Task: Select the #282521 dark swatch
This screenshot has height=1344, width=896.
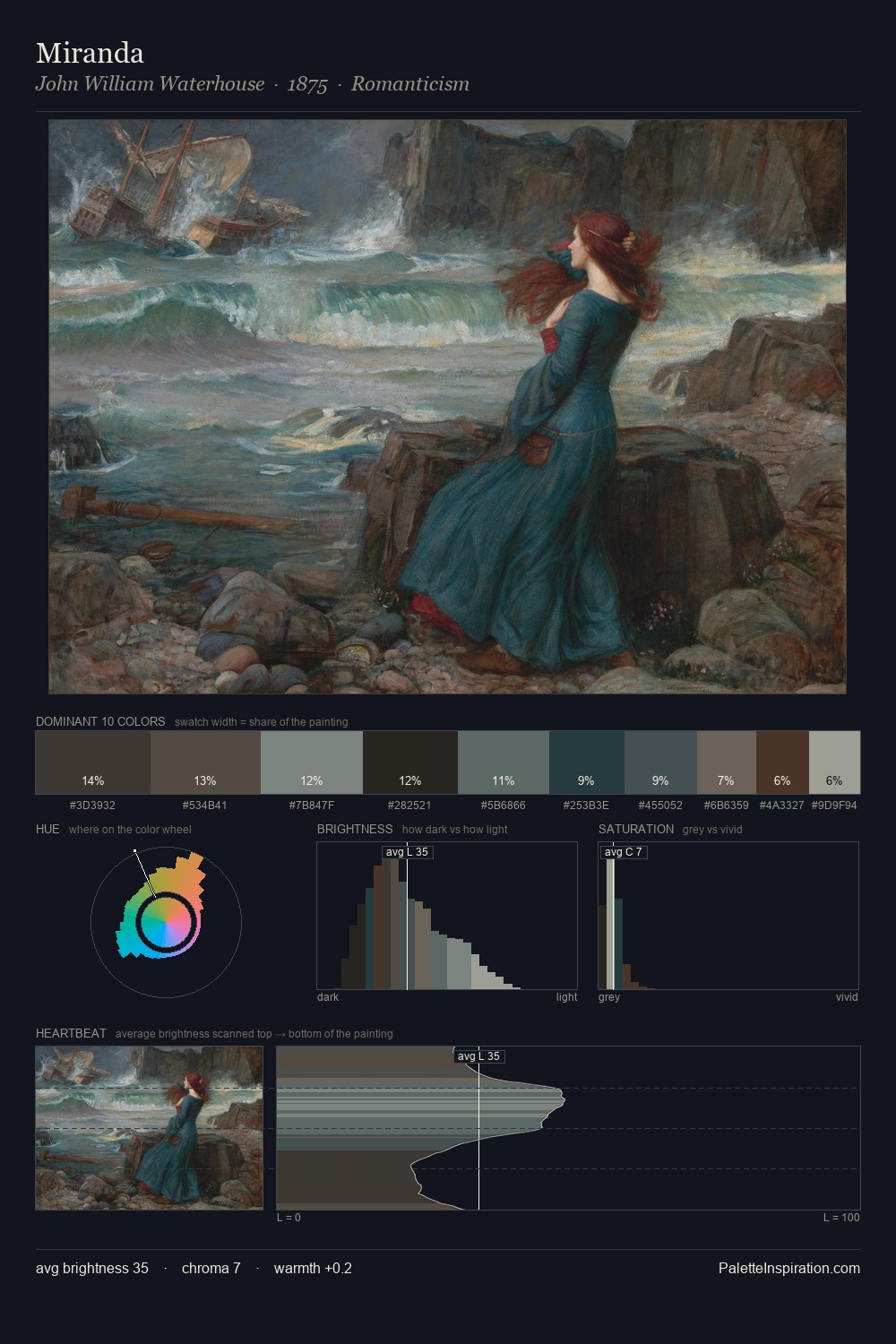Action: coord(410,762)
